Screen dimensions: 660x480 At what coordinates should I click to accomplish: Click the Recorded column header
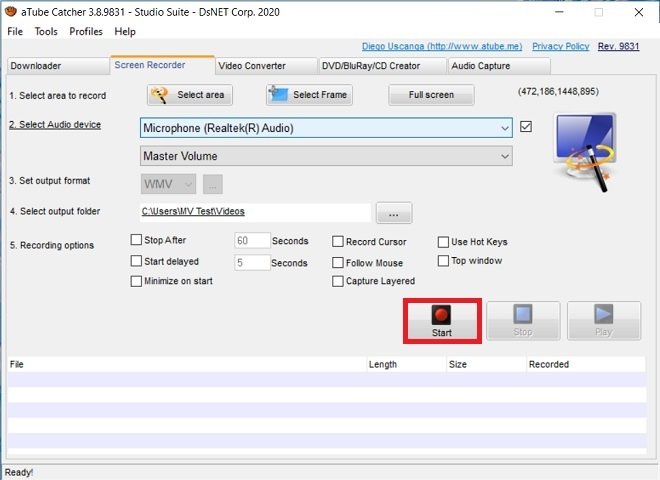[x=586, y=364]
